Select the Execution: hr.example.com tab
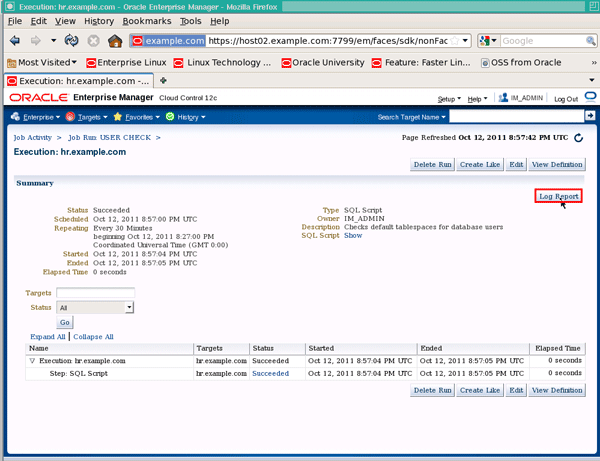Screen dimensions: 600x461 tap(79, 81)
